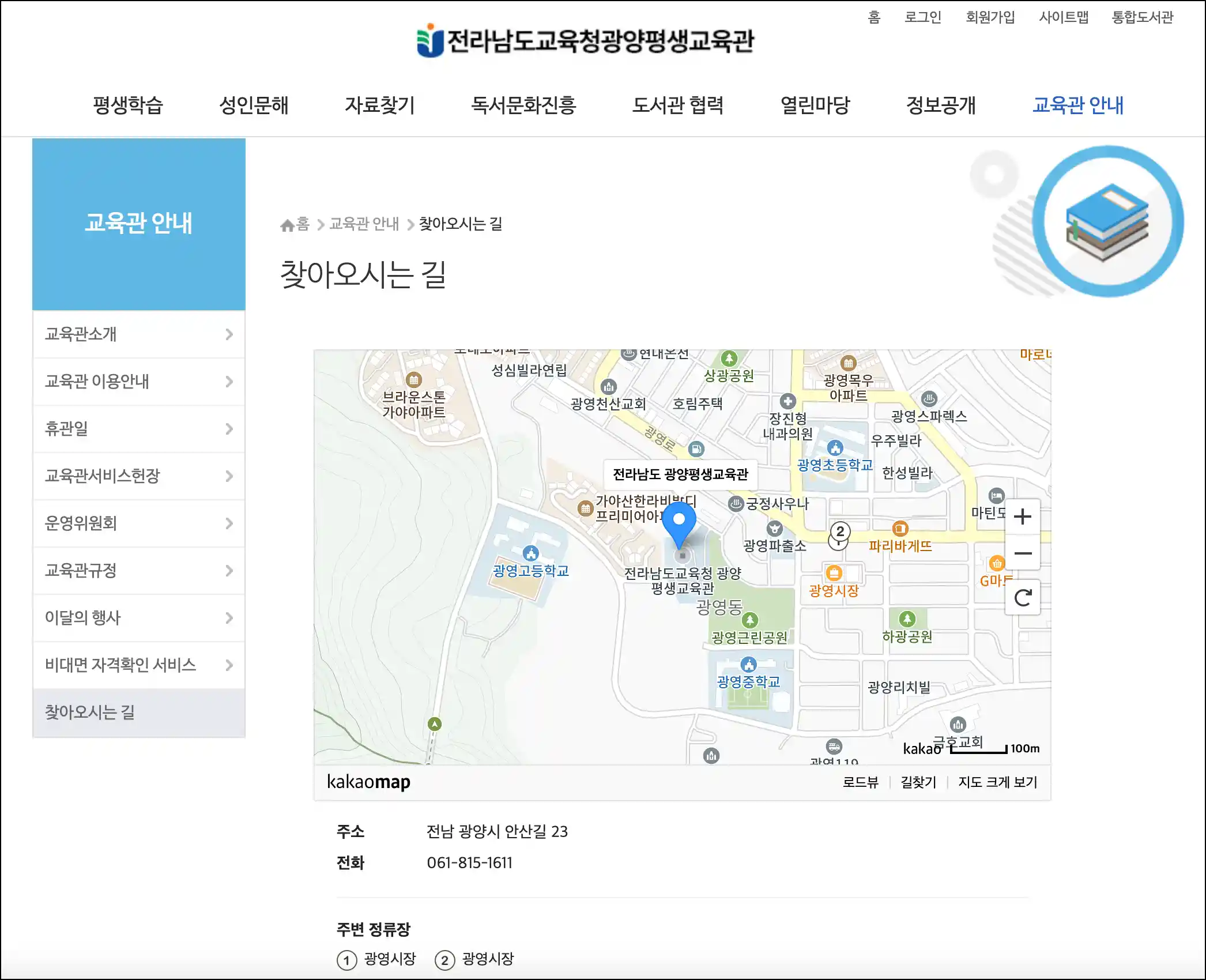Image resolution: width=1206 pixels, height=980 pixels.
Task: Click the 파리바게뜨 bakery icon on map
Action: tap(900, 529)
